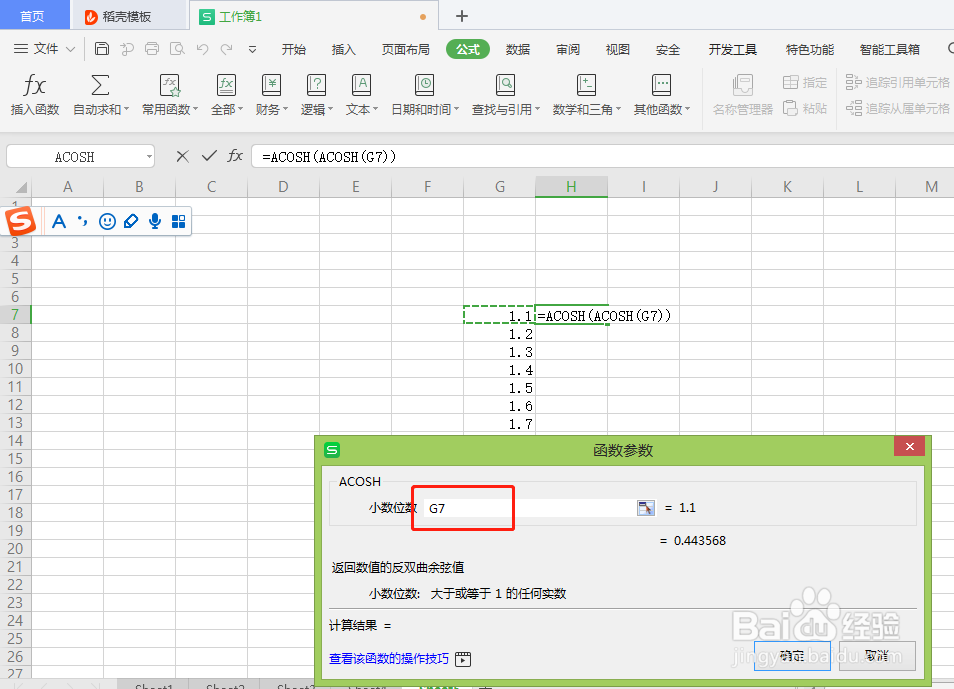Screen dimensions: 954x689
Task: Switch to the Review (审阅) ribbon tab
Action: pos(568,49)
